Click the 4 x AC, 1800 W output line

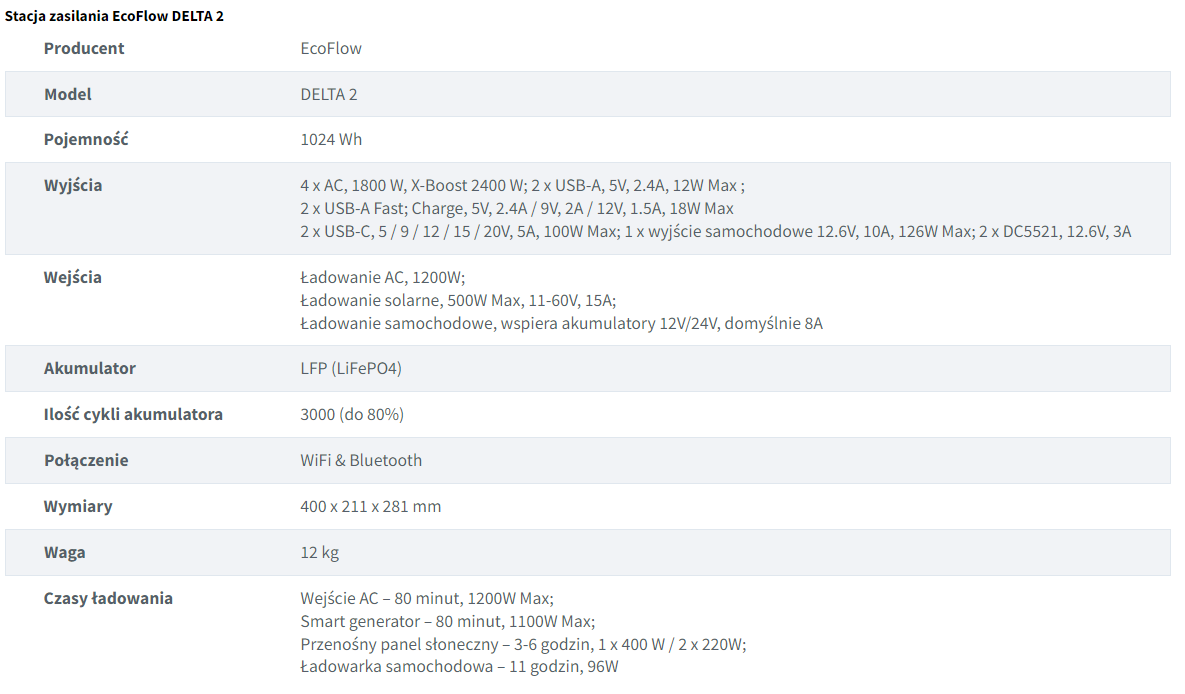pos(522,186)
